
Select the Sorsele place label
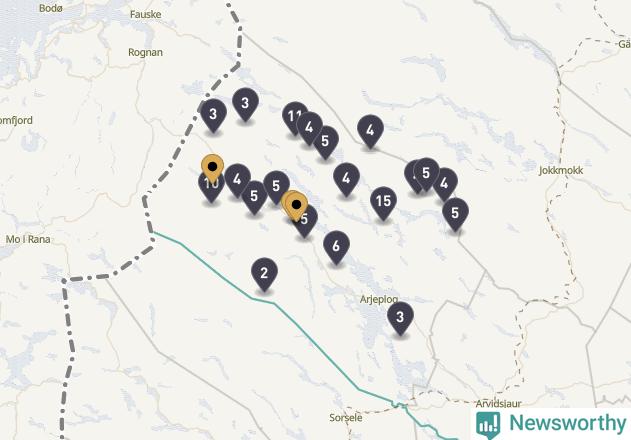[346, 418]
